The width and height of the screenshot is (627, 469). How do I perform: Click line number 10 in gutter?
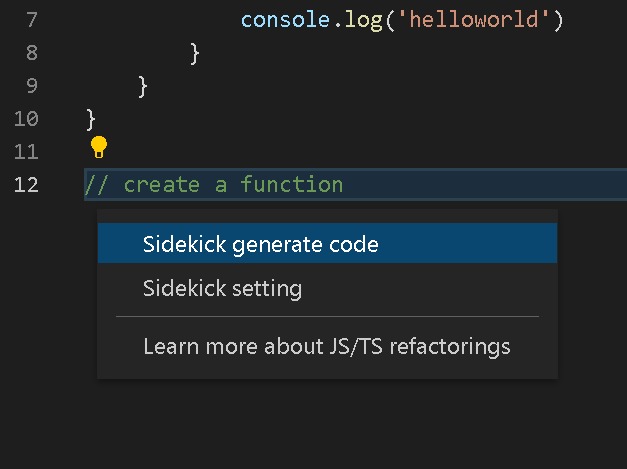coord(26,119)
